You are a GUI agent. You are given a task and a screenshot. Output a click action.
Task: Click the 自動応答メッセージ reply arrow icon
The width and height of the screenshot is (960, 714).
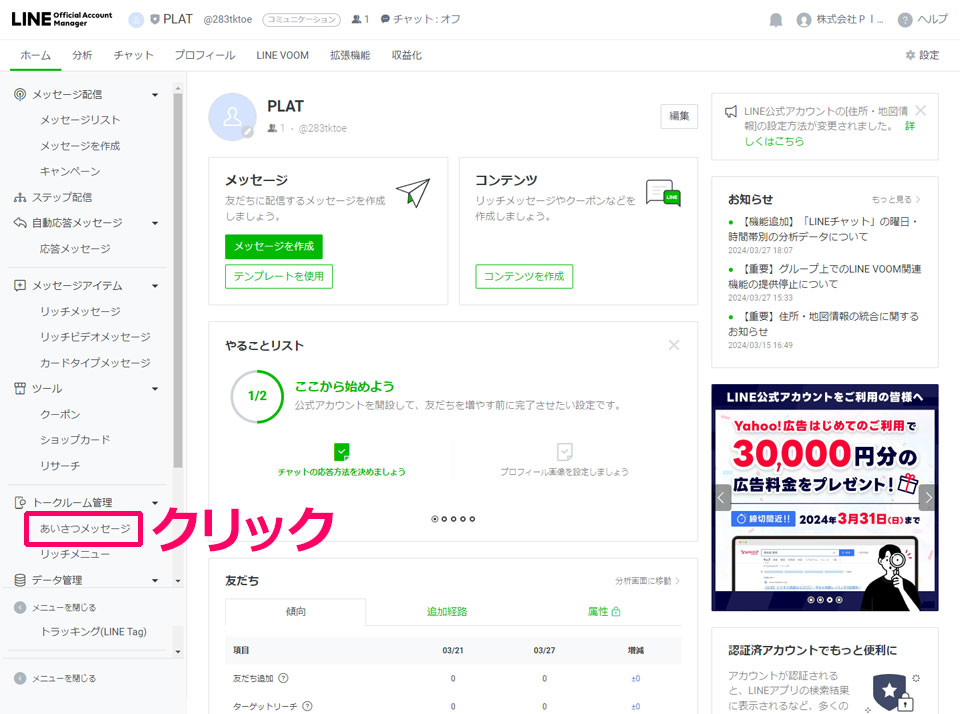coord(20,223)
